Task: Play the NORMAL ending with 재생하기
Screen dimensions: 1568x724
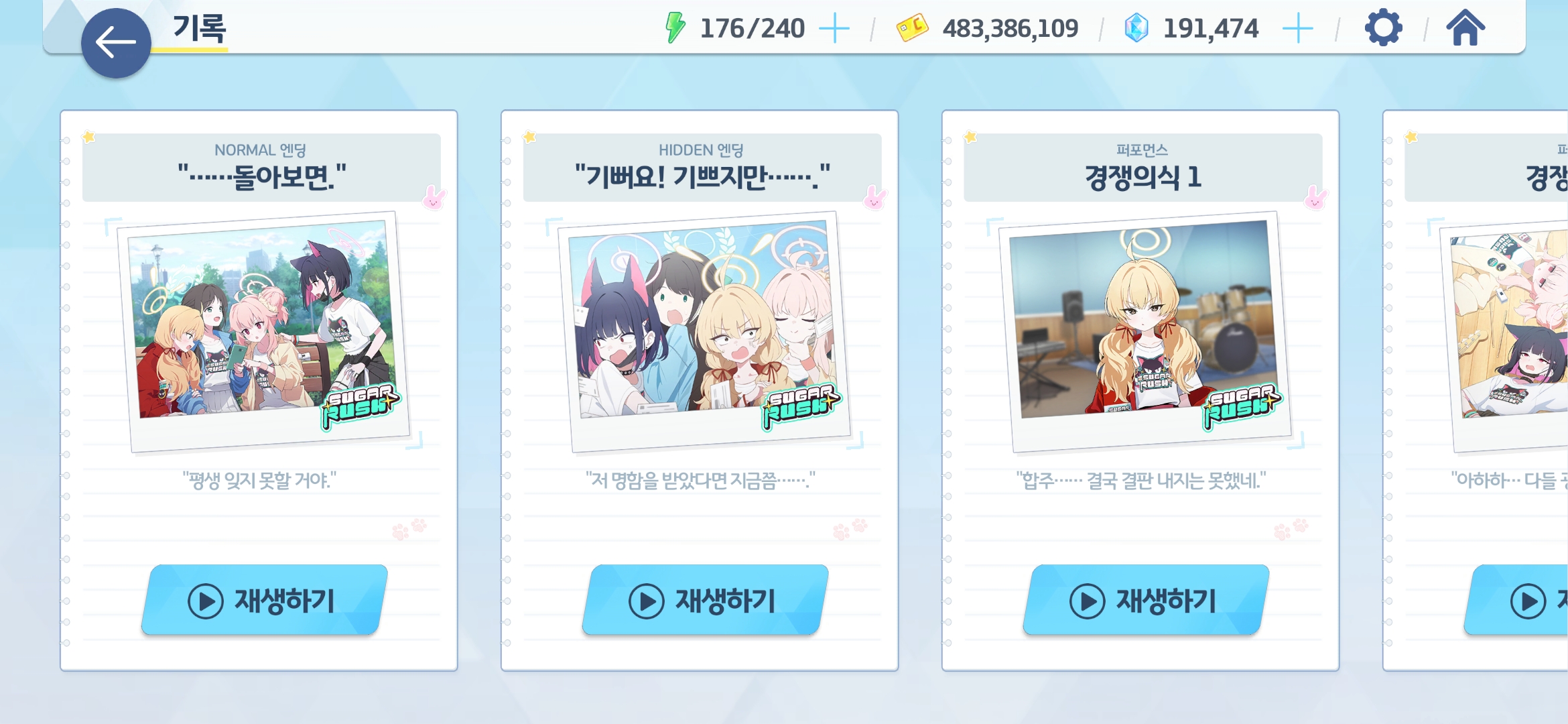Action: coord(265,600)
